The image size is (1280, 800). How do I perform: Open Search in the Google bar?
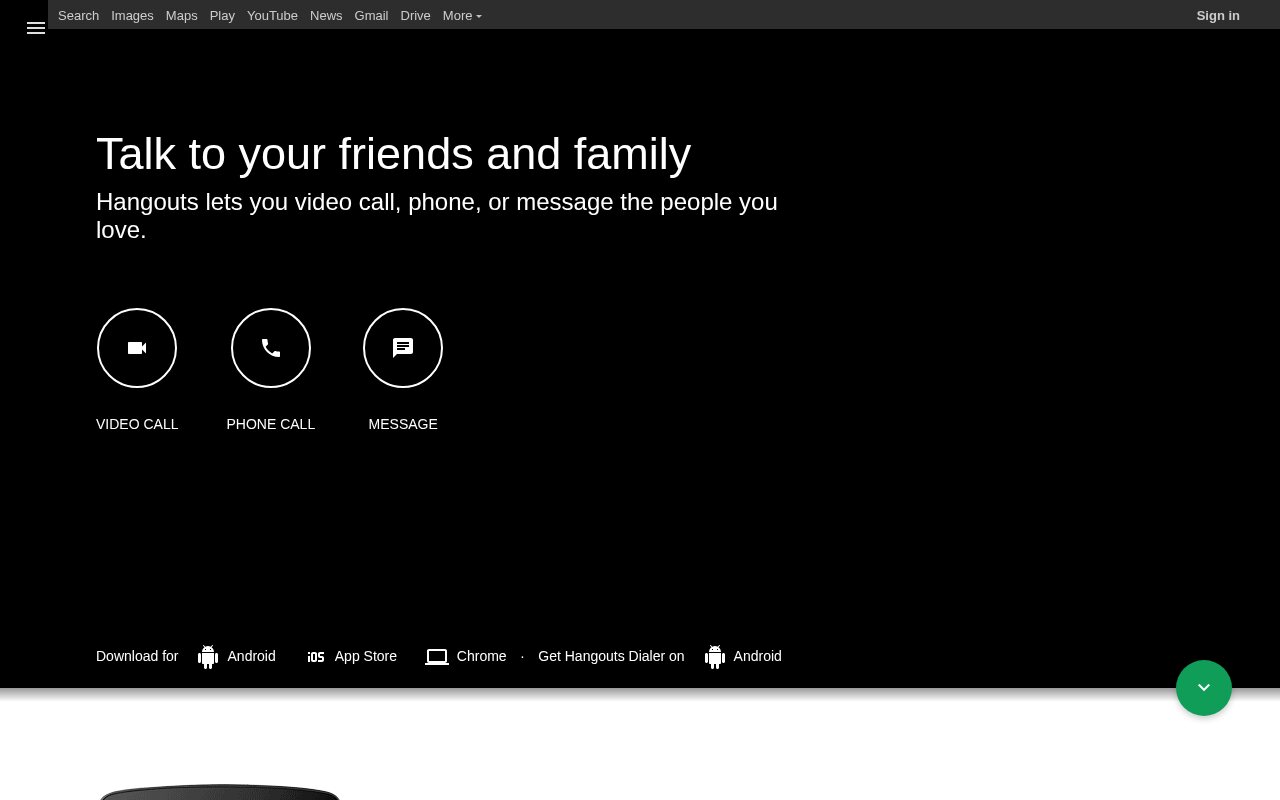click(x=78, y=15)
